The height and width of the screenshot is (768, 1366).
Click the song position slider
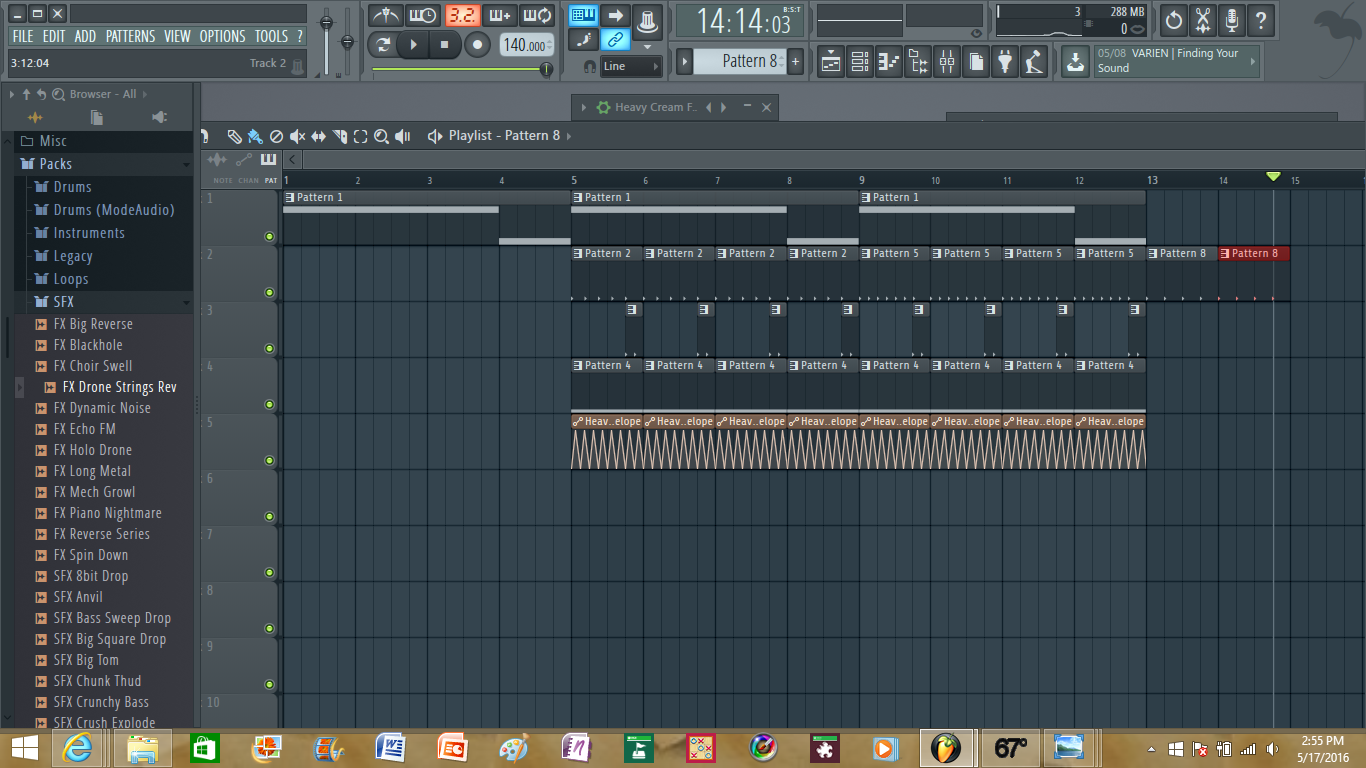tap(462, 69)
